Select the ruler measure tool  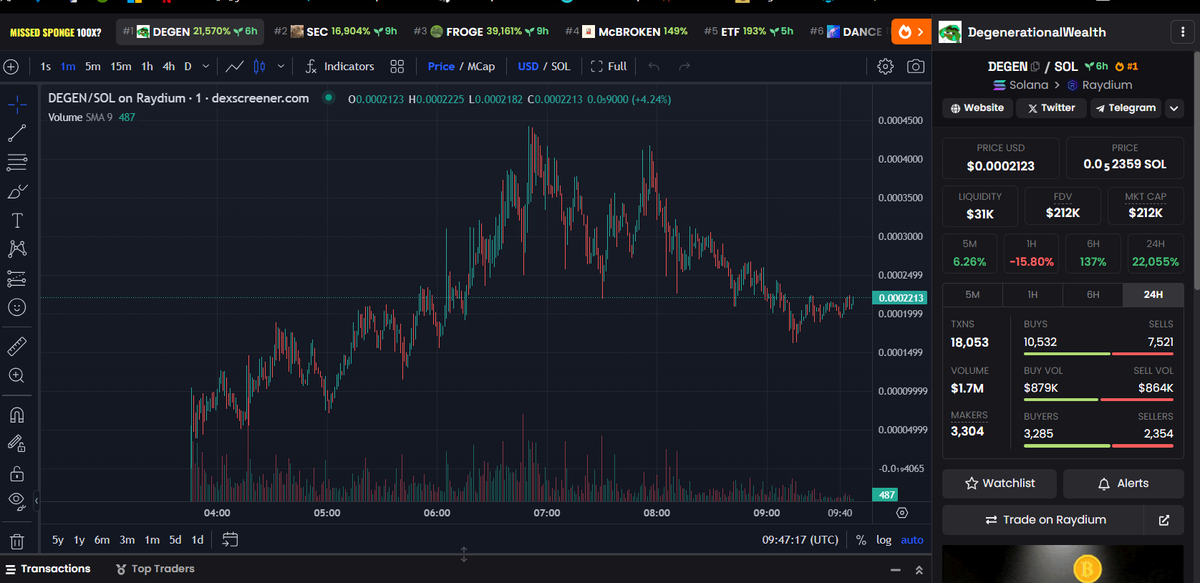17,346
